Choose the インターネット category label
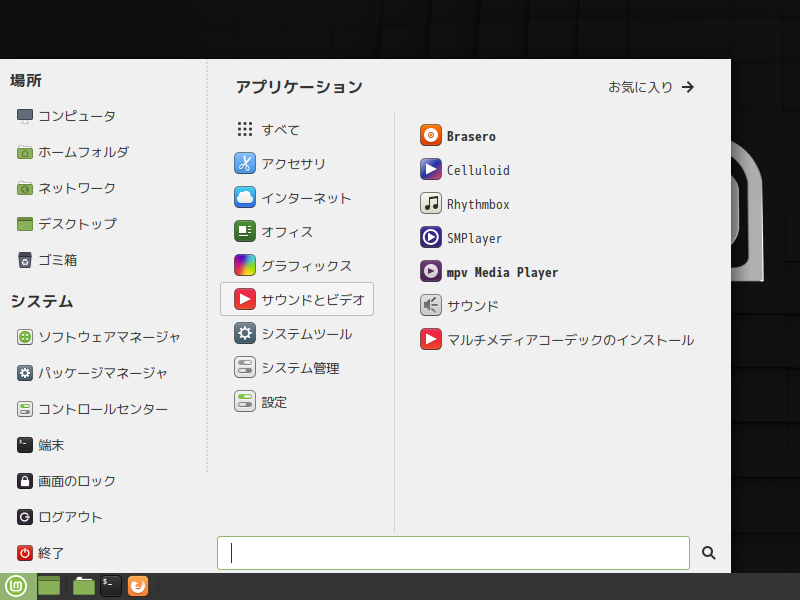 point(306,198)
